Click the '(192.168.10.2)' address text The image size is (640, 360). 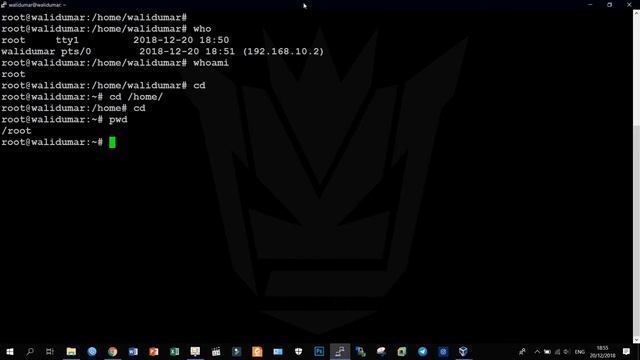click(283, 51)
